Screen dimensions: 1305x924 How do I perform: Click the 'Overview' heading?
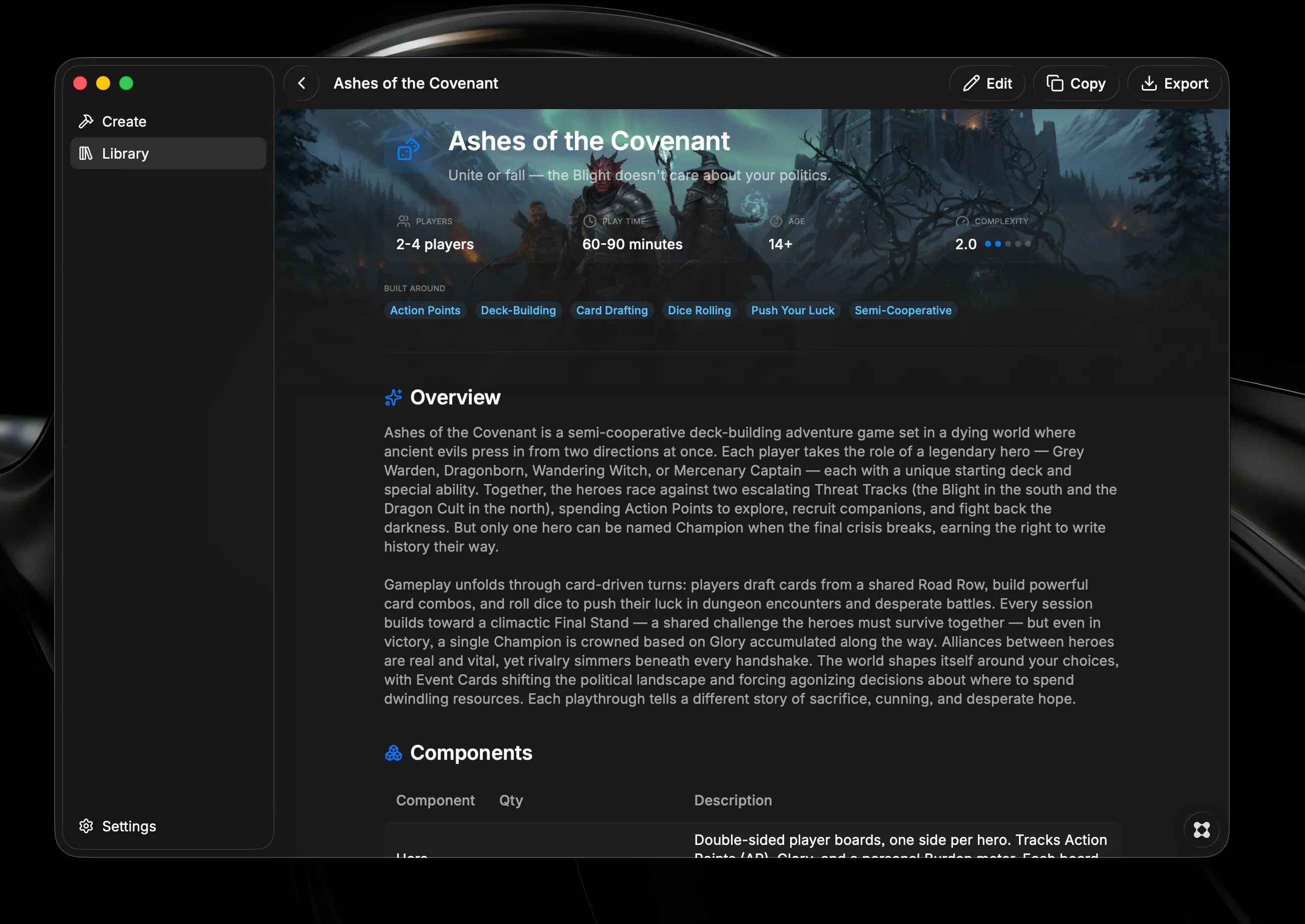[x=455, y=398]
